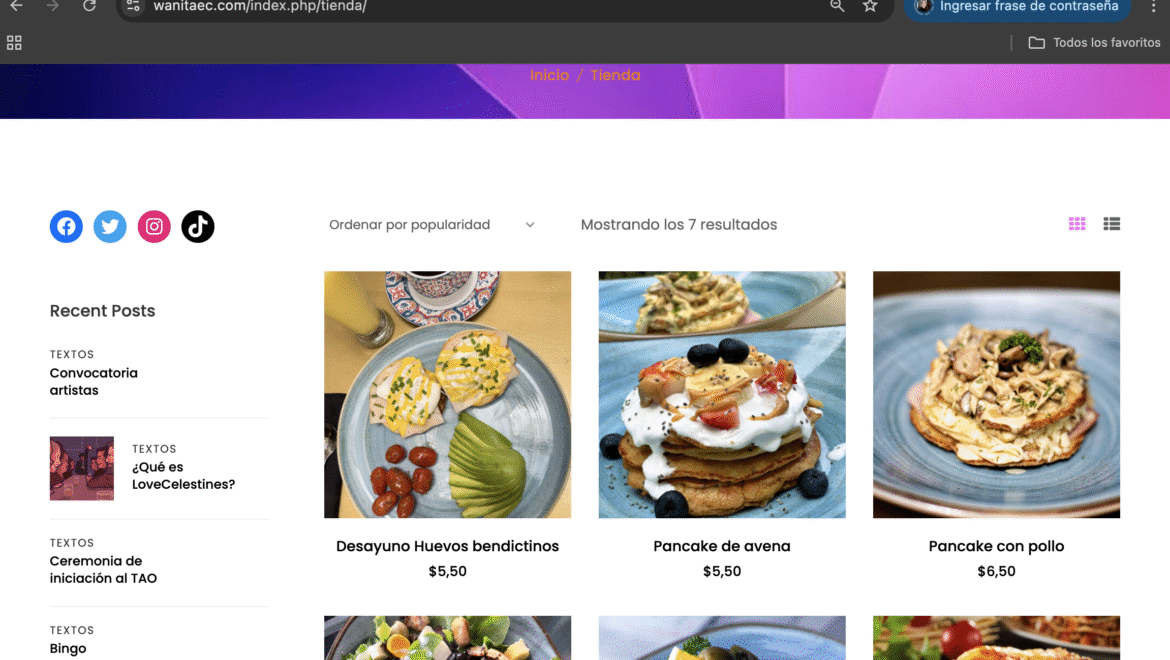
Task: Open Ceremonia de iniciación al TAO post
Action: coord(103,570)
